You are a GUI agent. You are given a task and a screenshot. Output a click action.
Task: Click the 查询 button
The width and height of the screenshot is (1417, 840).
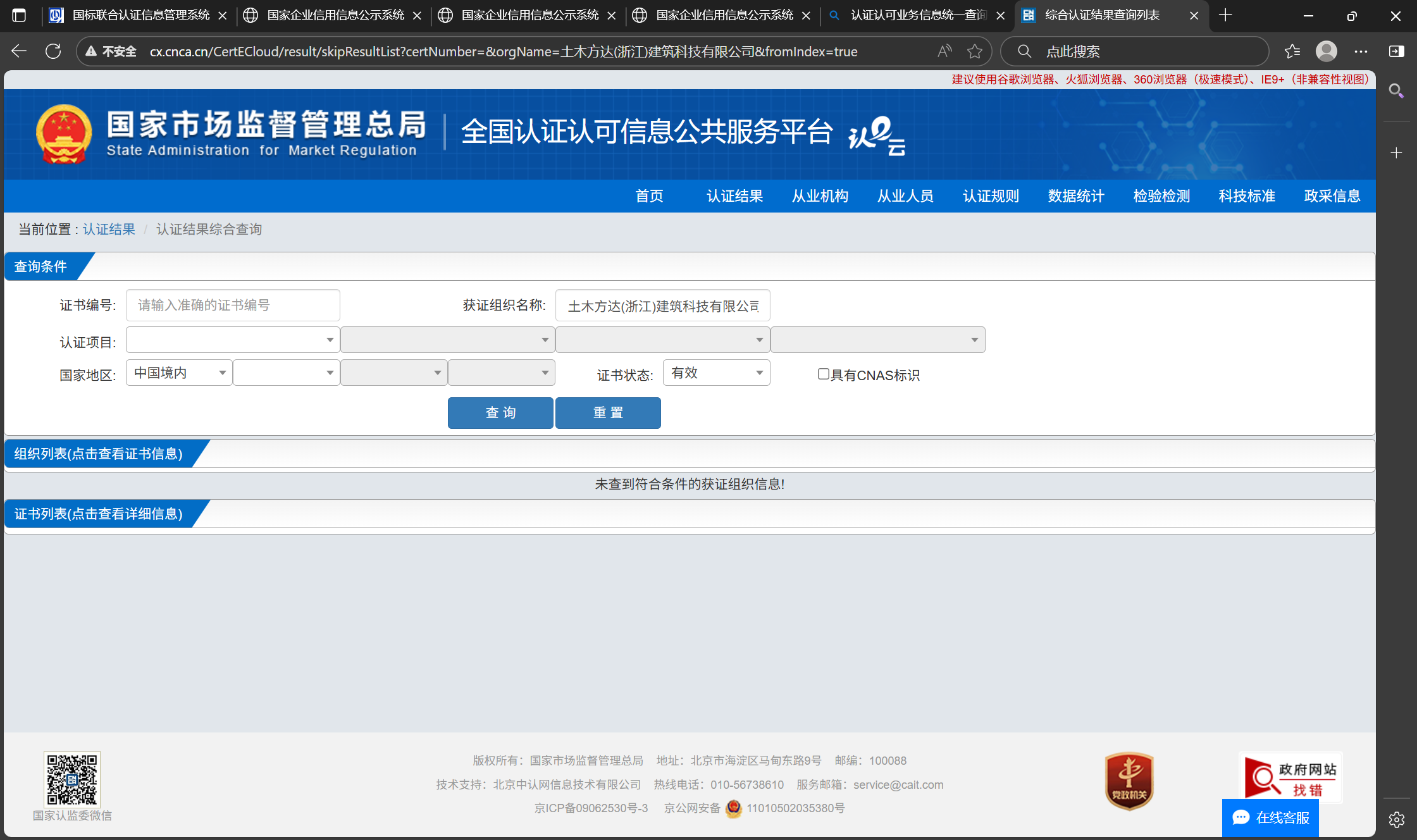(500, 413)
